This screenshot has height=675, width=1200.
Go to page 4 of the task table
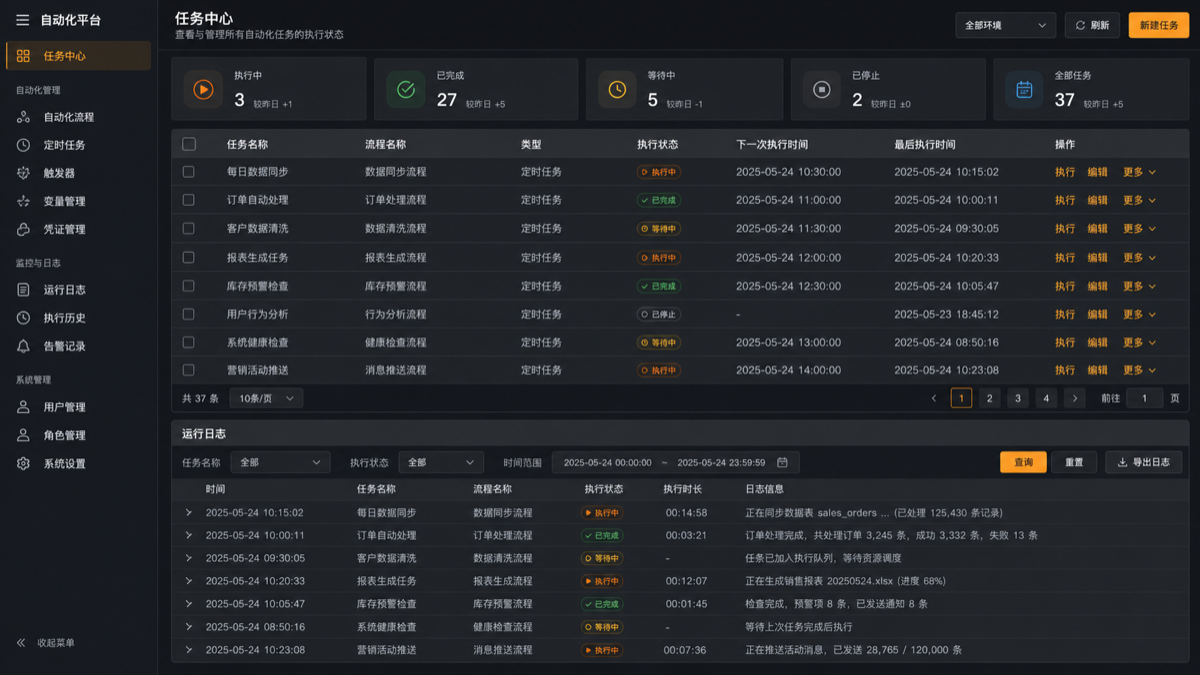click(x=1046, y=398)
